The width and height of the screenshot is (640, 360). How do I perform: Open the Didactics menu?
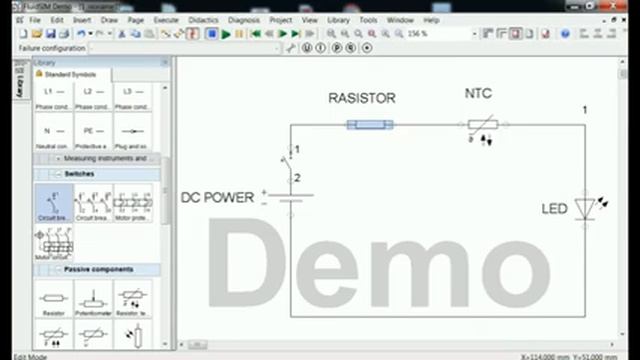203,20
